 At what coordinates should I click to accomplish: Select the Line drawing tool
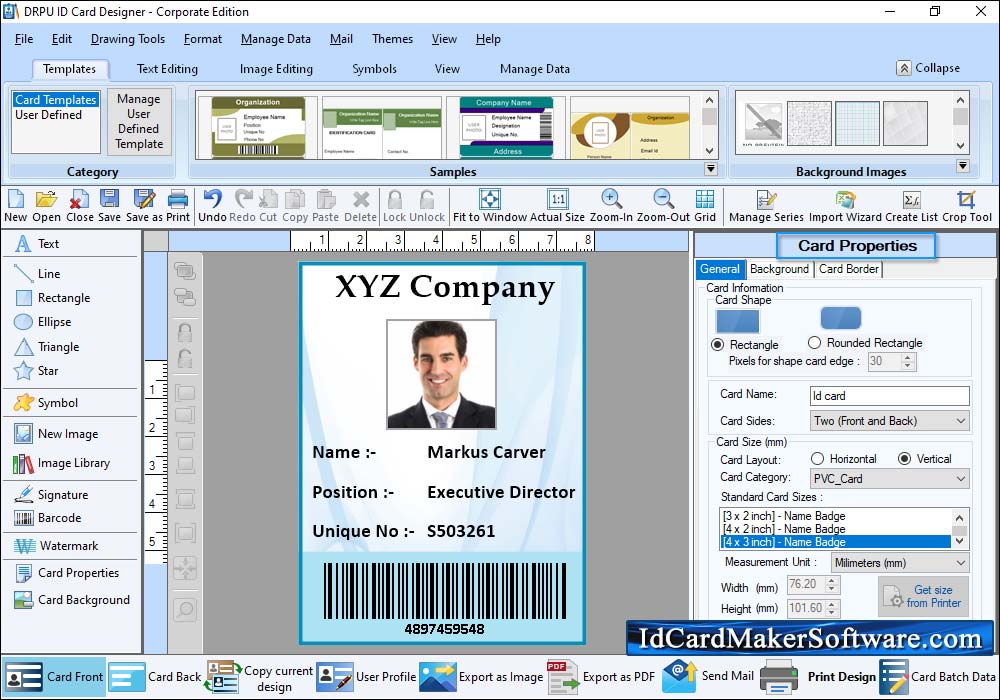pyautogui.click(x=37, y=273)
